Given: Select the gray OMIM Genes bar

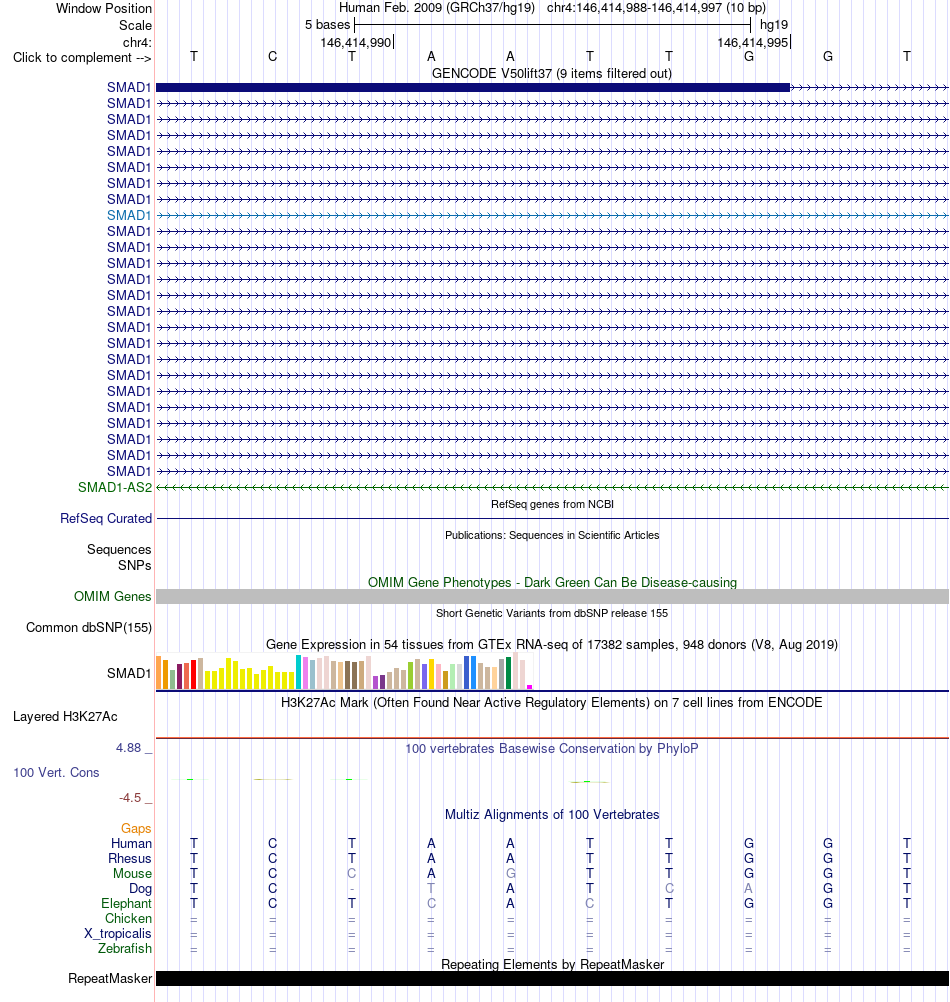Looking at the screenshot, I should [552, 596].
